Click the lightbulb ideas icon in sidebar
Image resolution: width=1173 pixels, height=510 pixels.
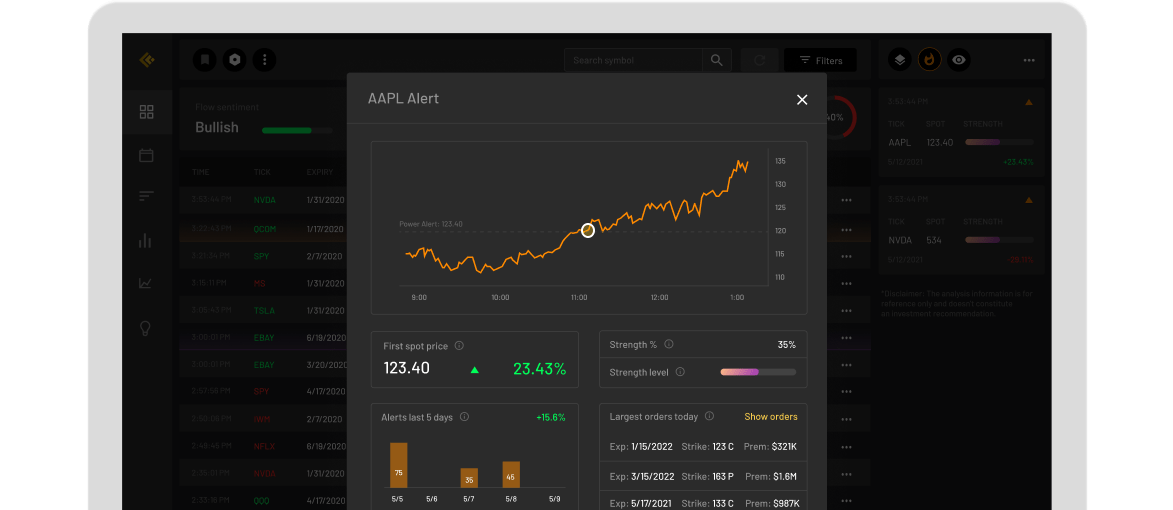[x=146, y=328]
